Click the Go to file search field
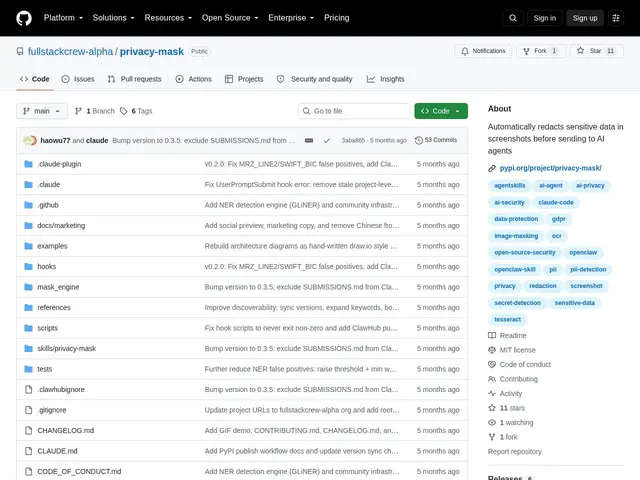This screenshot has height=480, width=640. pyautogui.click(x=354, y=111)
